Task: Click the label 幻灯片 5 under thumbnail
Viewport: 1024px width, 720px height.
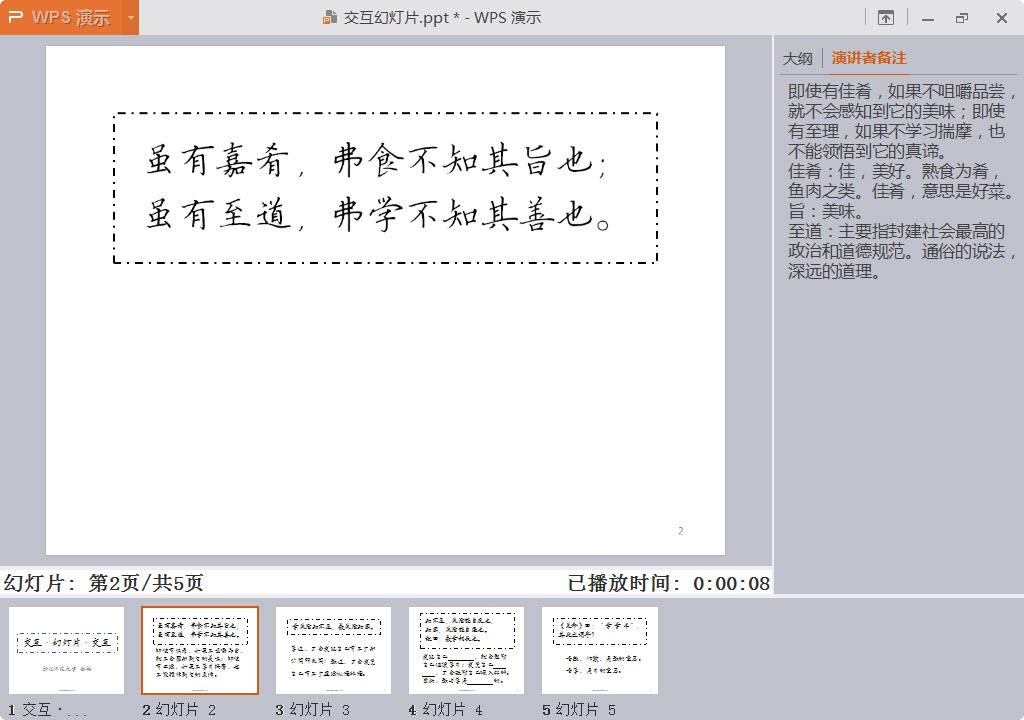Action: tap(586, 710)
